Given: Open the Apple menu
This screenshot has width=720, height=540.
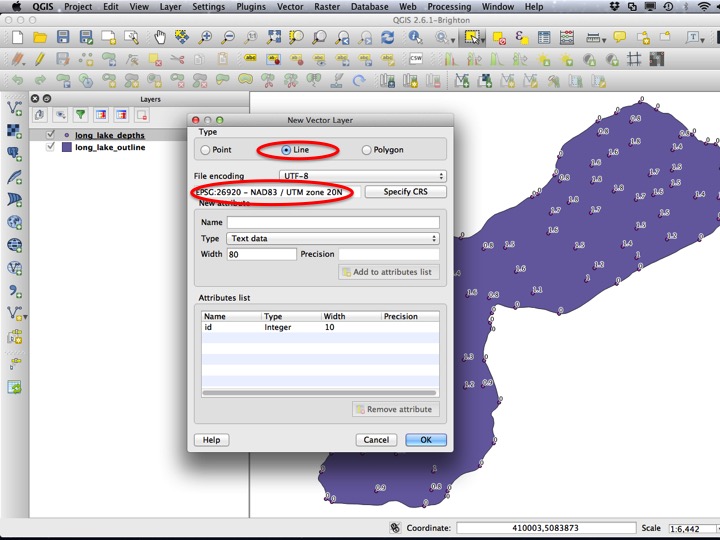Looking at the screenshot, I should pyautogui.click(x=16, y=6).
